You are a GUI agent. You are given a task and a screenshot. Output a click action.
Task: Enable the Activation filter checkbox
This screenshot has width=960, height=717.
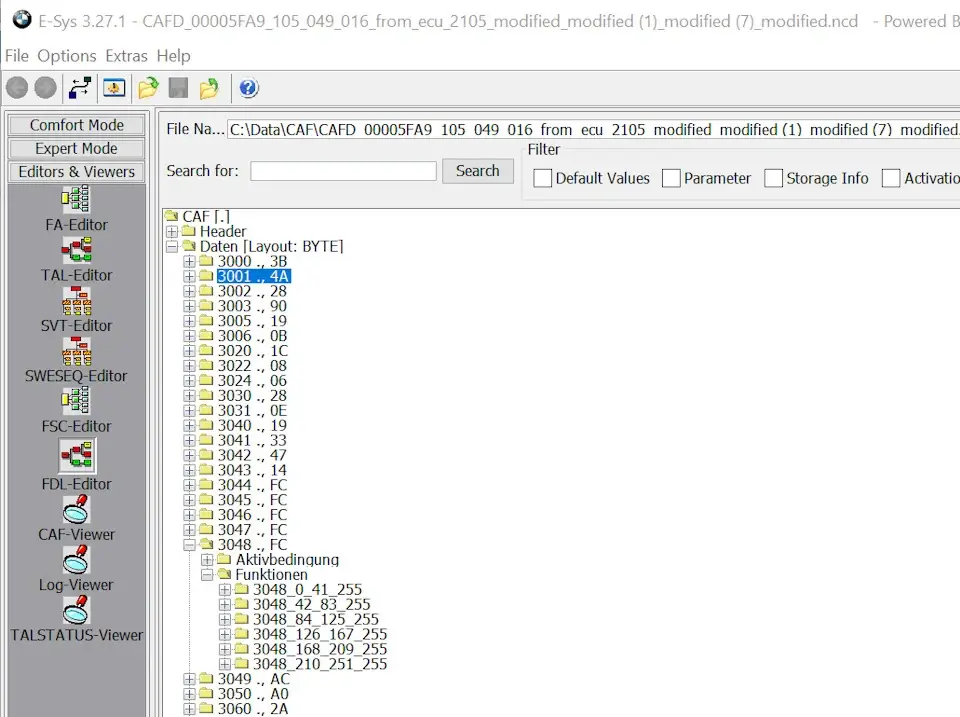[891, 178]
